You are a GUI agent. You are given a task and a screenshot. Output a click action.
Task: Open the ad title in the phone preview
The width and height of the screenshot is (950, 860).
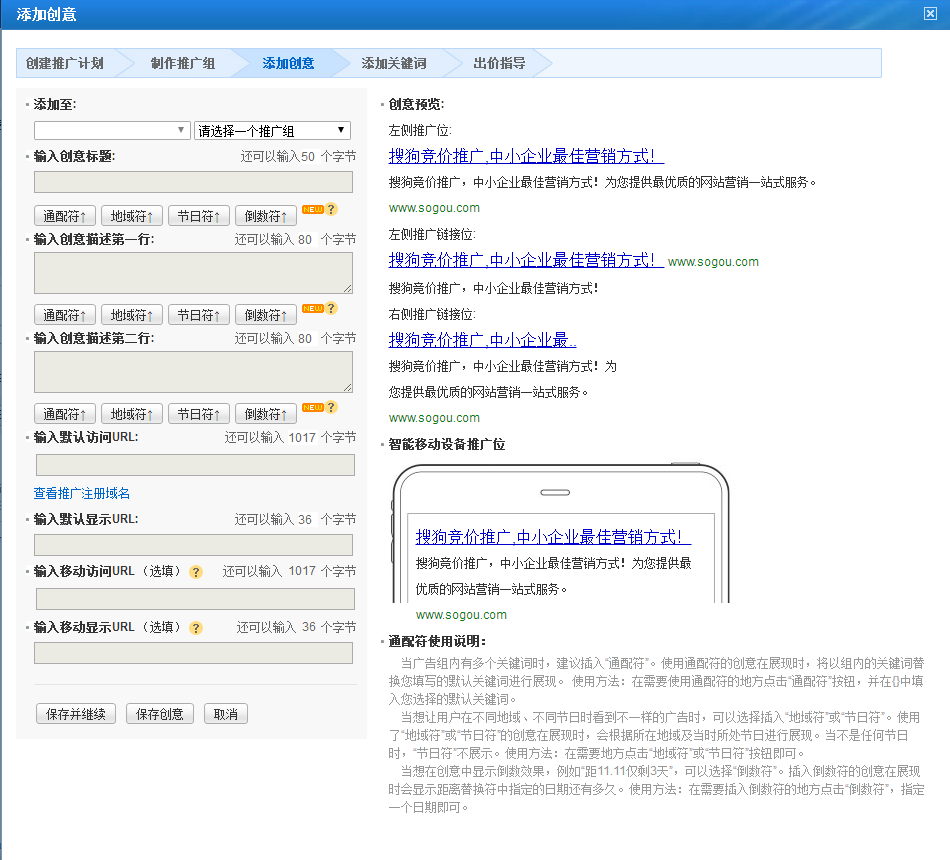(553, 537)
